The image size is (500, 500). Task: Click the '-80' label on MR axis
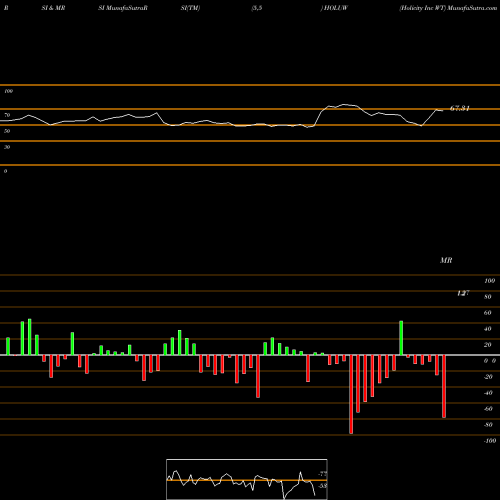[488, 425]
